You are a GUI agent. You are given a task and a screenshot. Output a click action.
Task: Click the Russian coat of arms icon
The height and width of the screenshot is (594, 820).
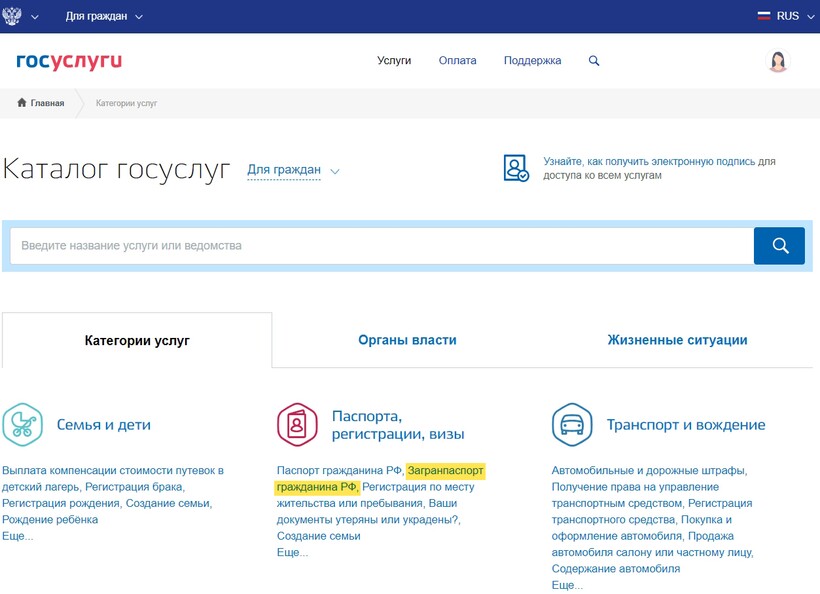13,16
